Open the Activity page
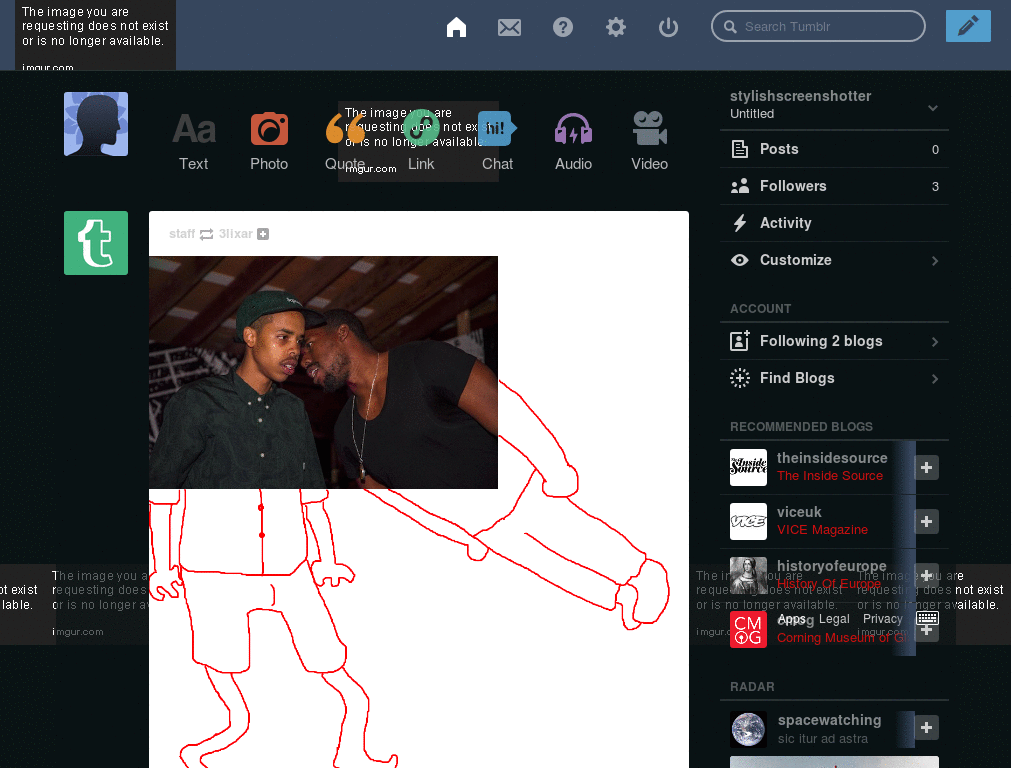 pyautogui.click(x=834, y=223)
